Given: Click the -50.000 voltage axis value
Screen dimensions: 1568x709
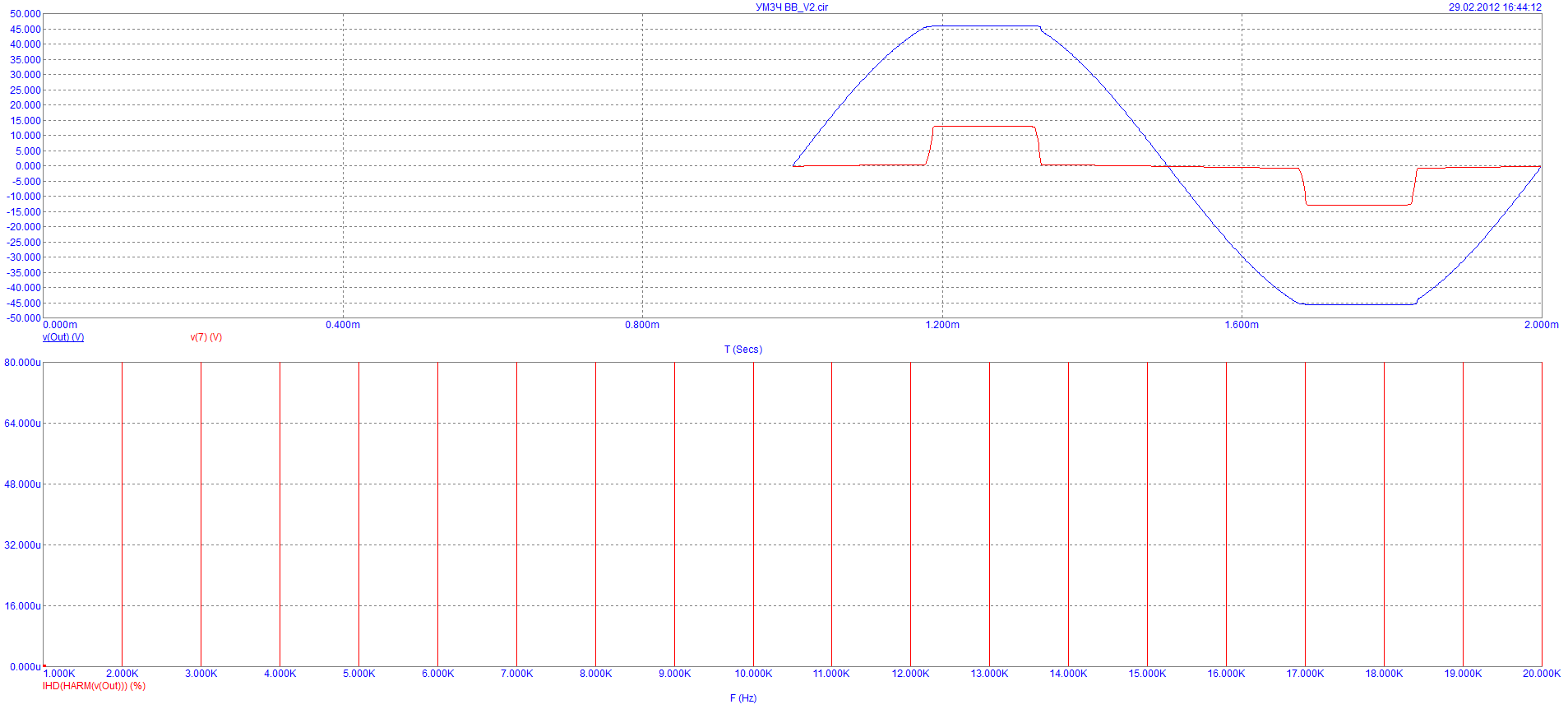Looking at the screenshot, I should click(24, 318).
